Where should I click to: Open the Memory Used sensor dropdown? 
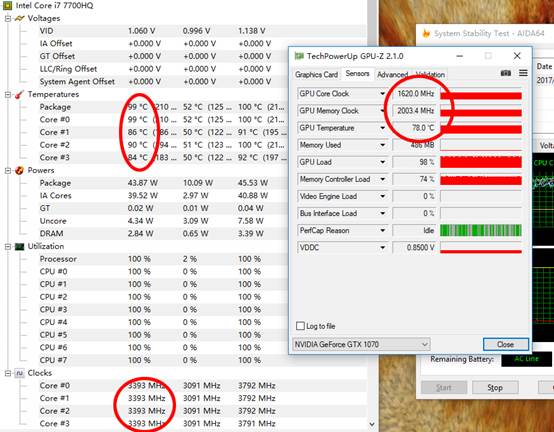[382, 145]
